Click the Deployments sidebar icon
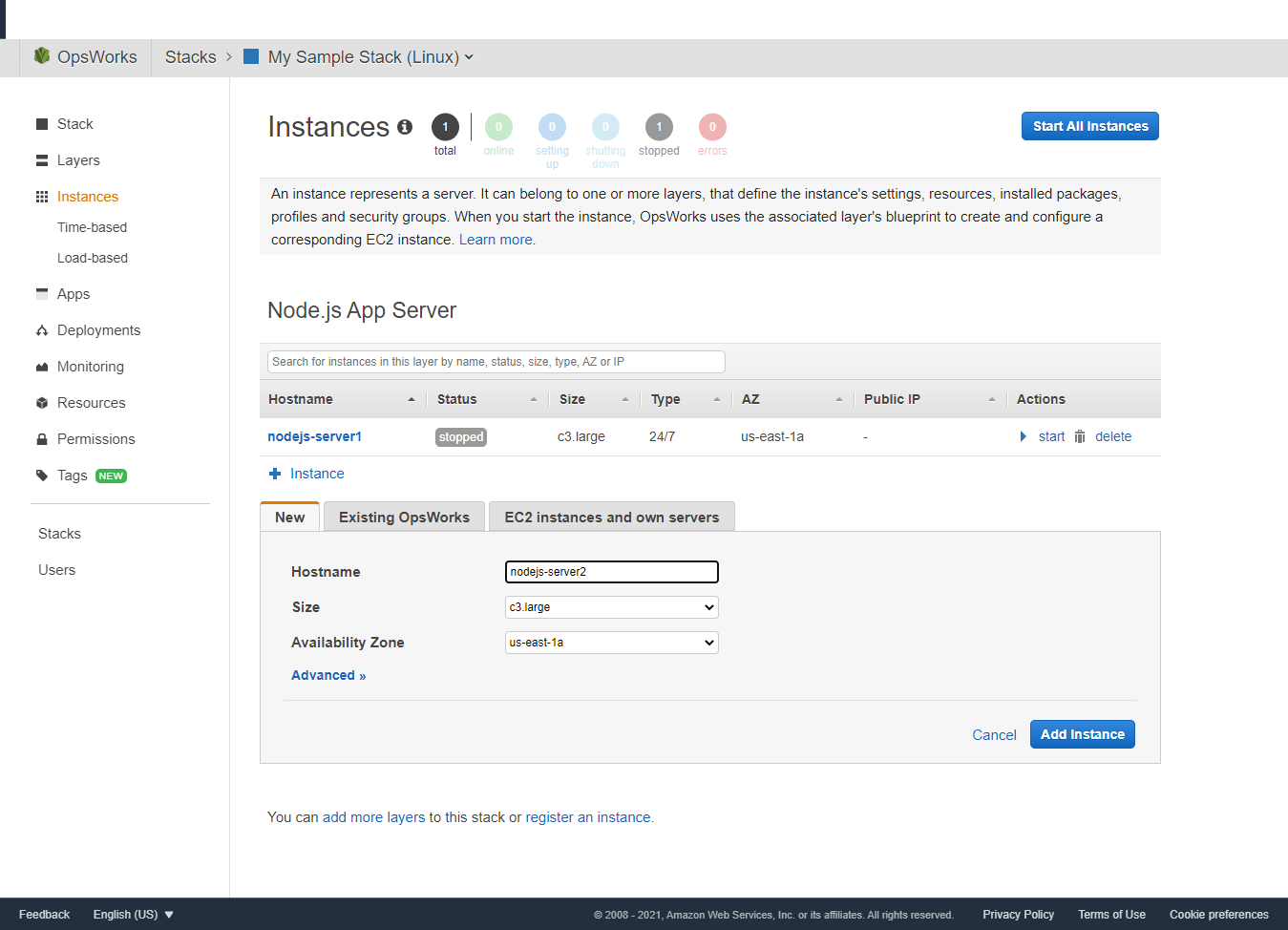The height and width of the screenshot is (930, 1288). coord(42,330)
